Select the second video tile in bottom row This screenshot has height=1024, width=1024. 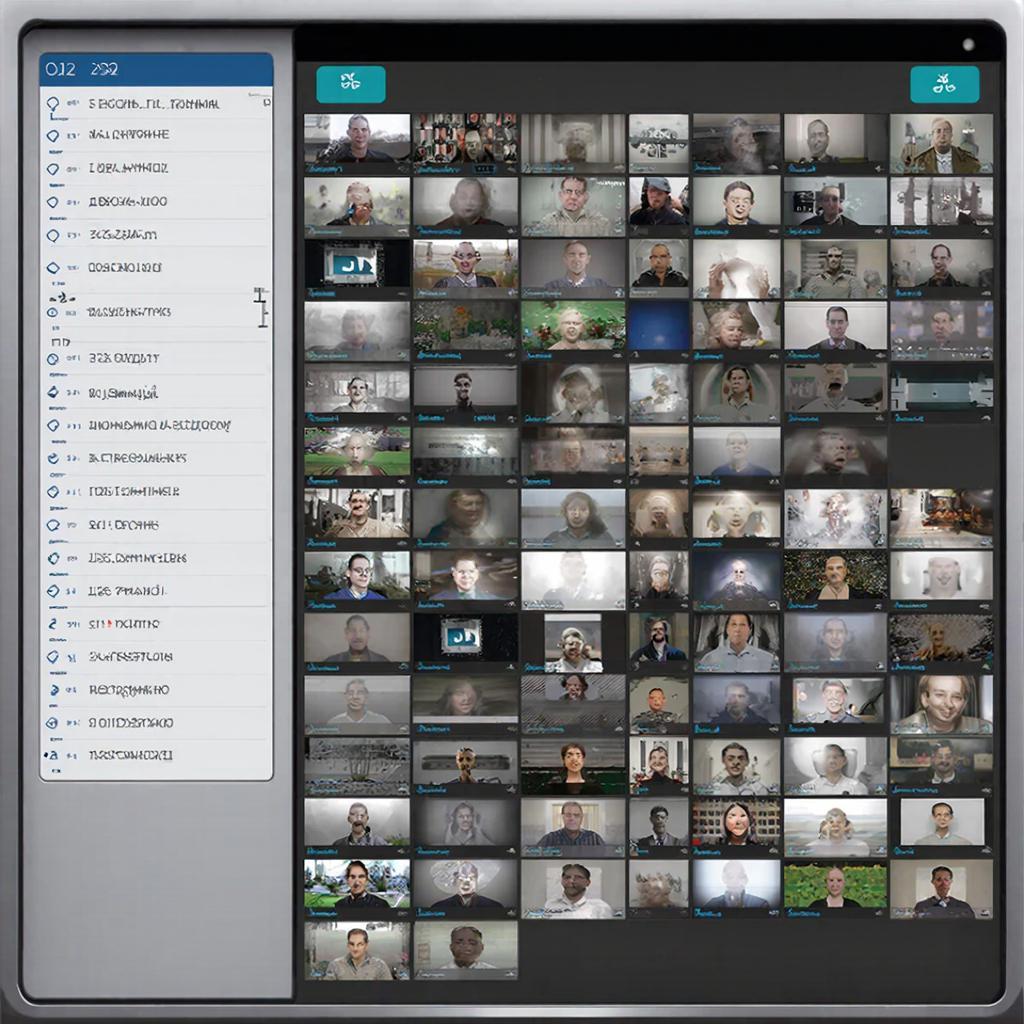[x=465, y=948]
